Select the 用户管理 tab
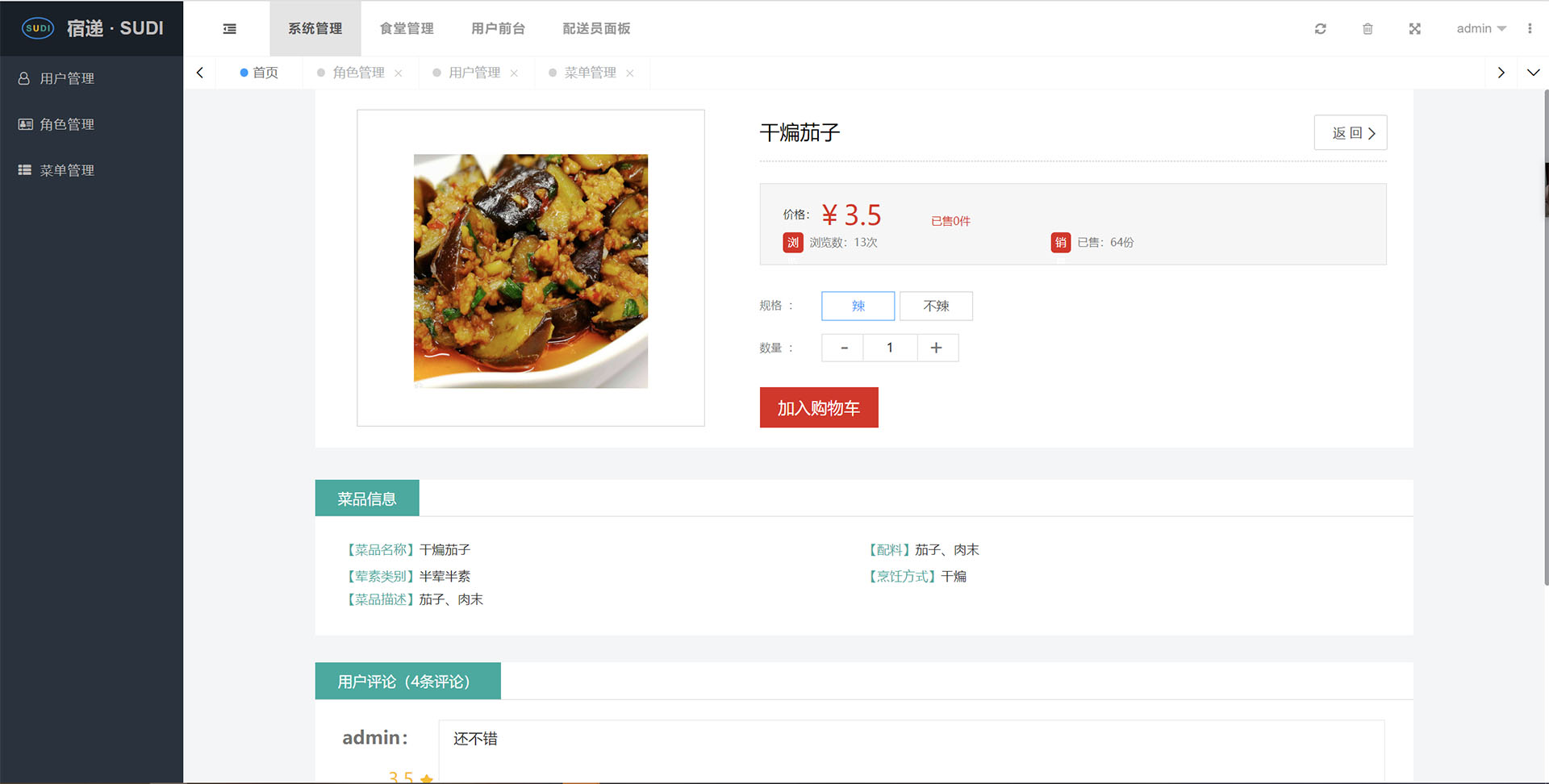 [x=474, y=73]
